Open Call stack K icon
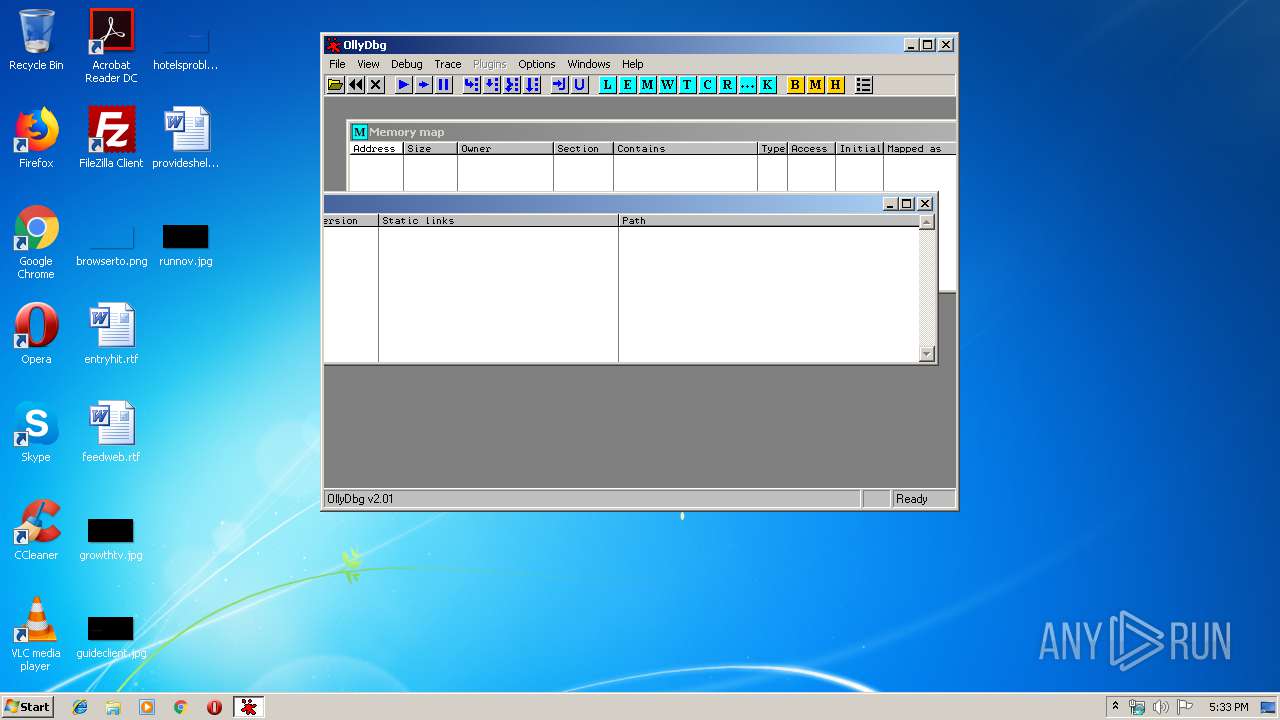 click(767, 85)
